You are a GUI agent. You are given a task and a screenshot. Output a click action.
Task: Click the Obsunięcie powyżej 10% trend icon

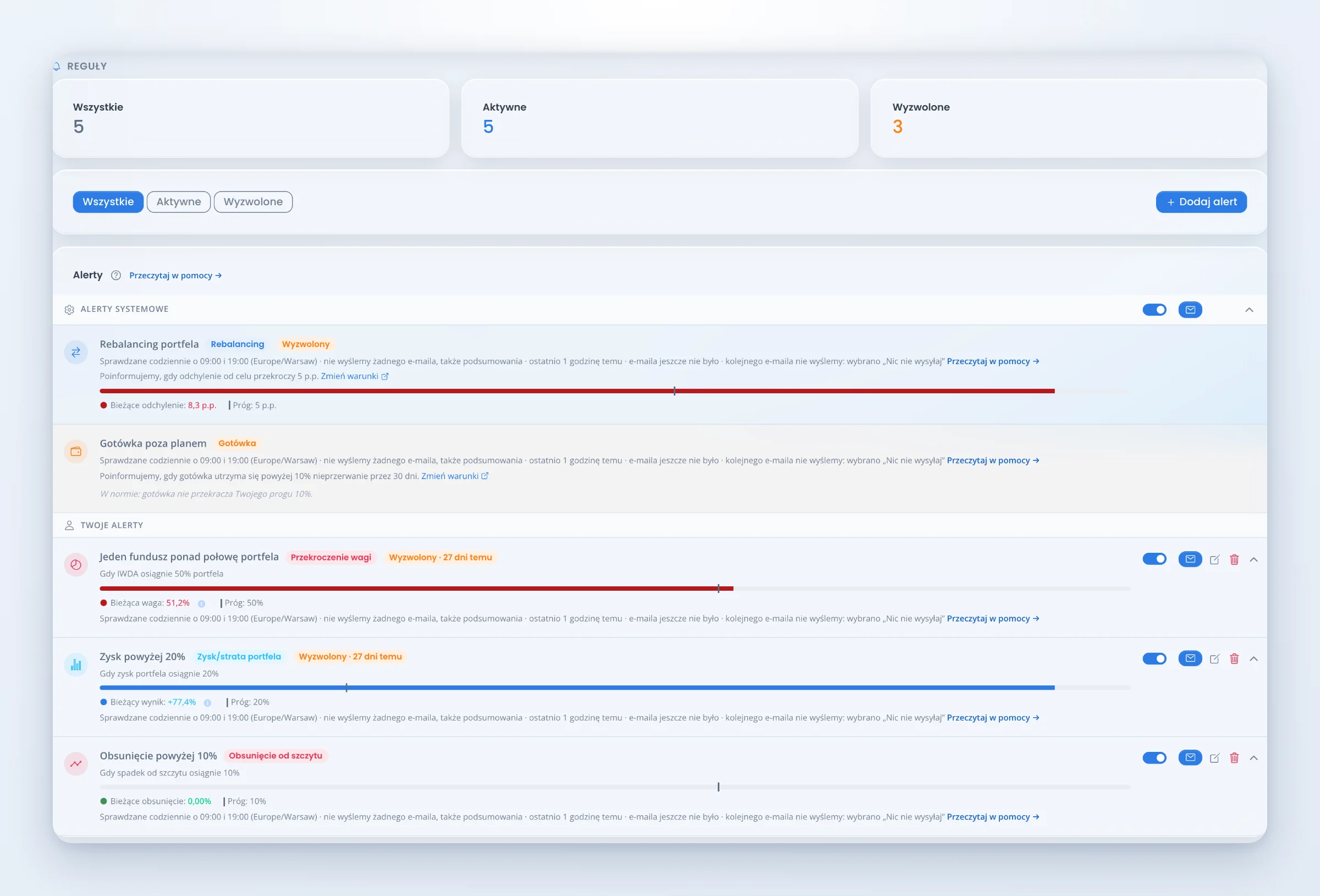pos(75,763)
